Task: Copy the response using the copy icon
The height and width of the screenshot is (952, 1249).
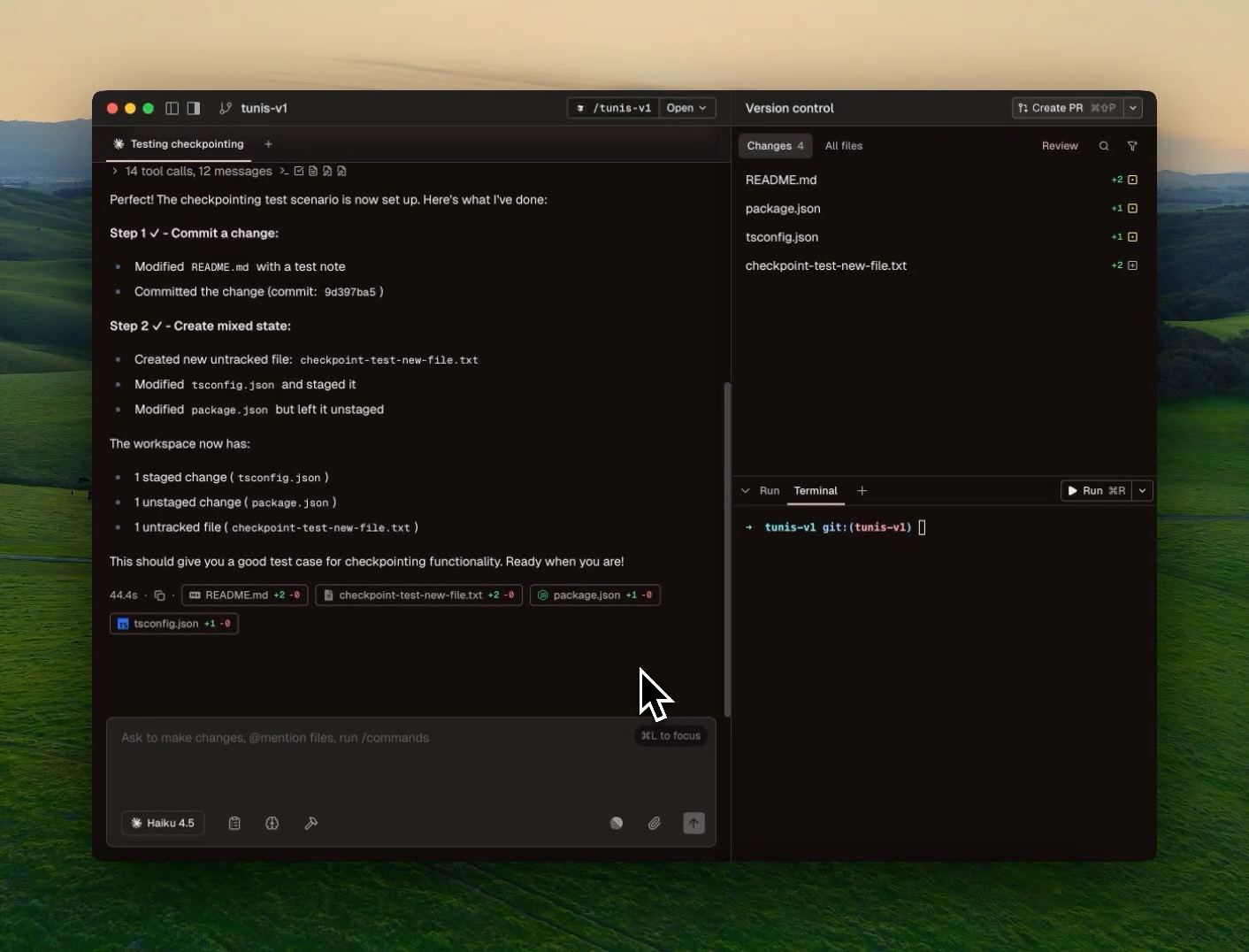Action: tap(159, 595)
